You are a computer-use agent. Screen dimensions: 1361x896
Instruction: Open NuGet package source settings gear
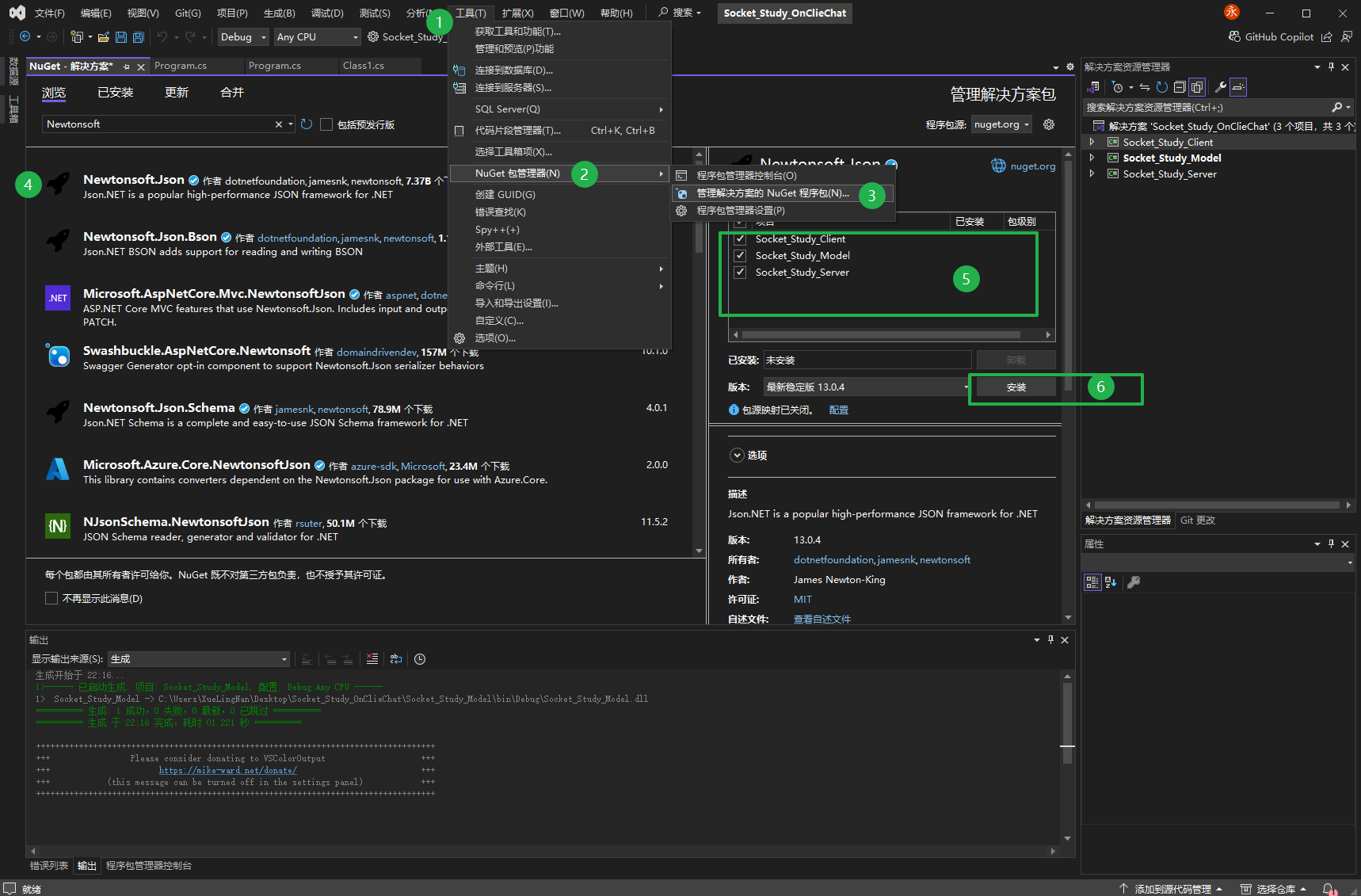click(x=1049, y=124)
